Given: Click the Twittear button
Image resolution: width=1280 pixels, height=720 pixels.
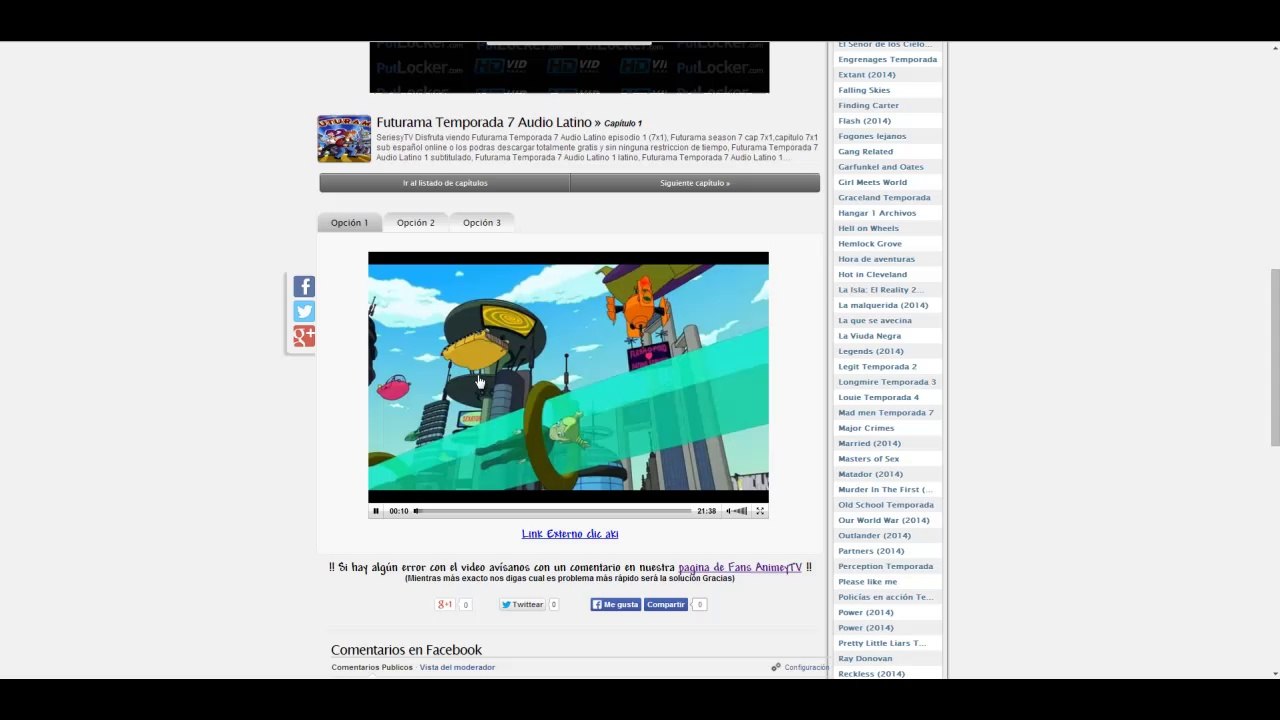Looking at the screenshot, I should click(x=522, y=604).
